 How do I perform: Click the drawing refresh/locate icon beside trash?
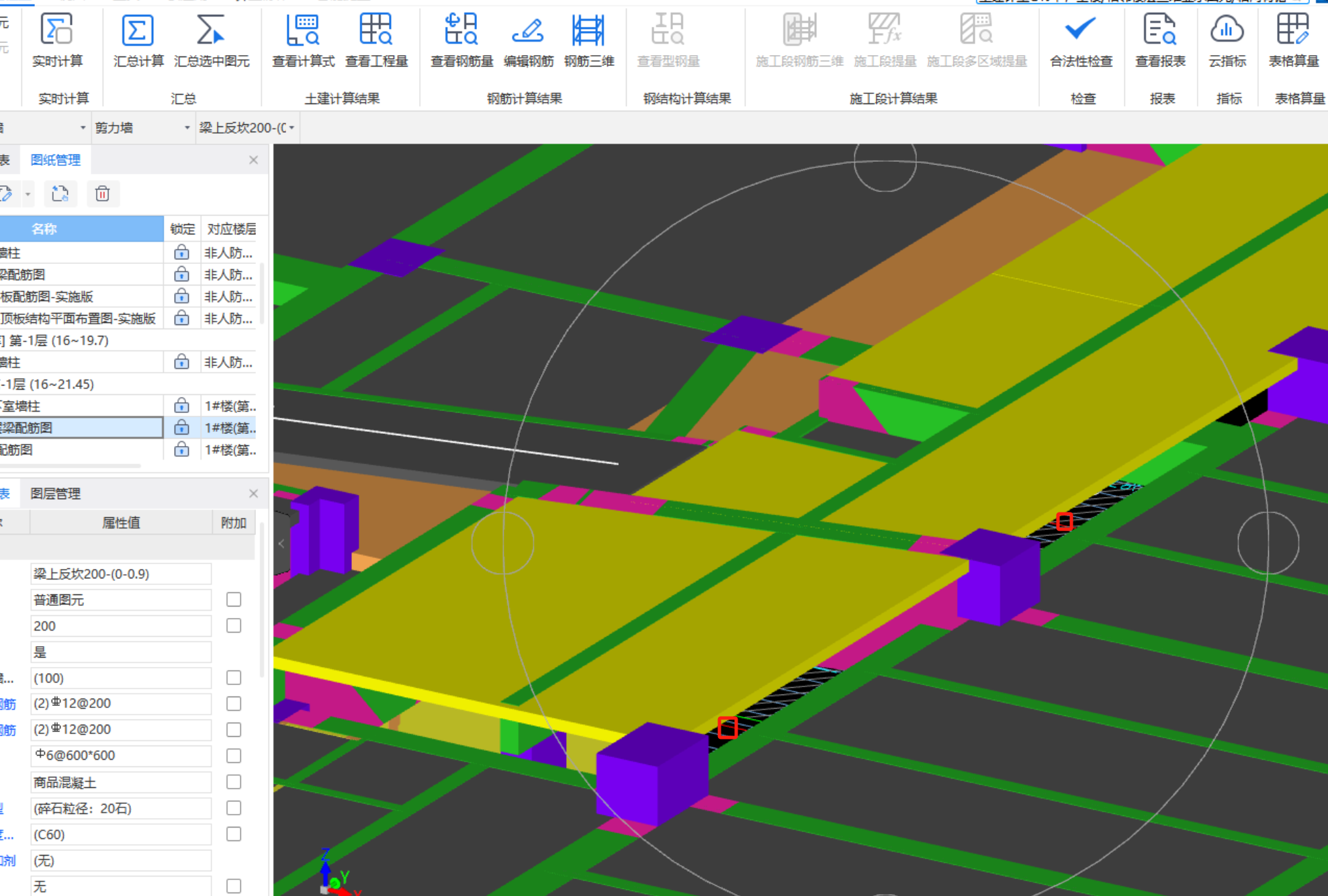tap(60, 194)
